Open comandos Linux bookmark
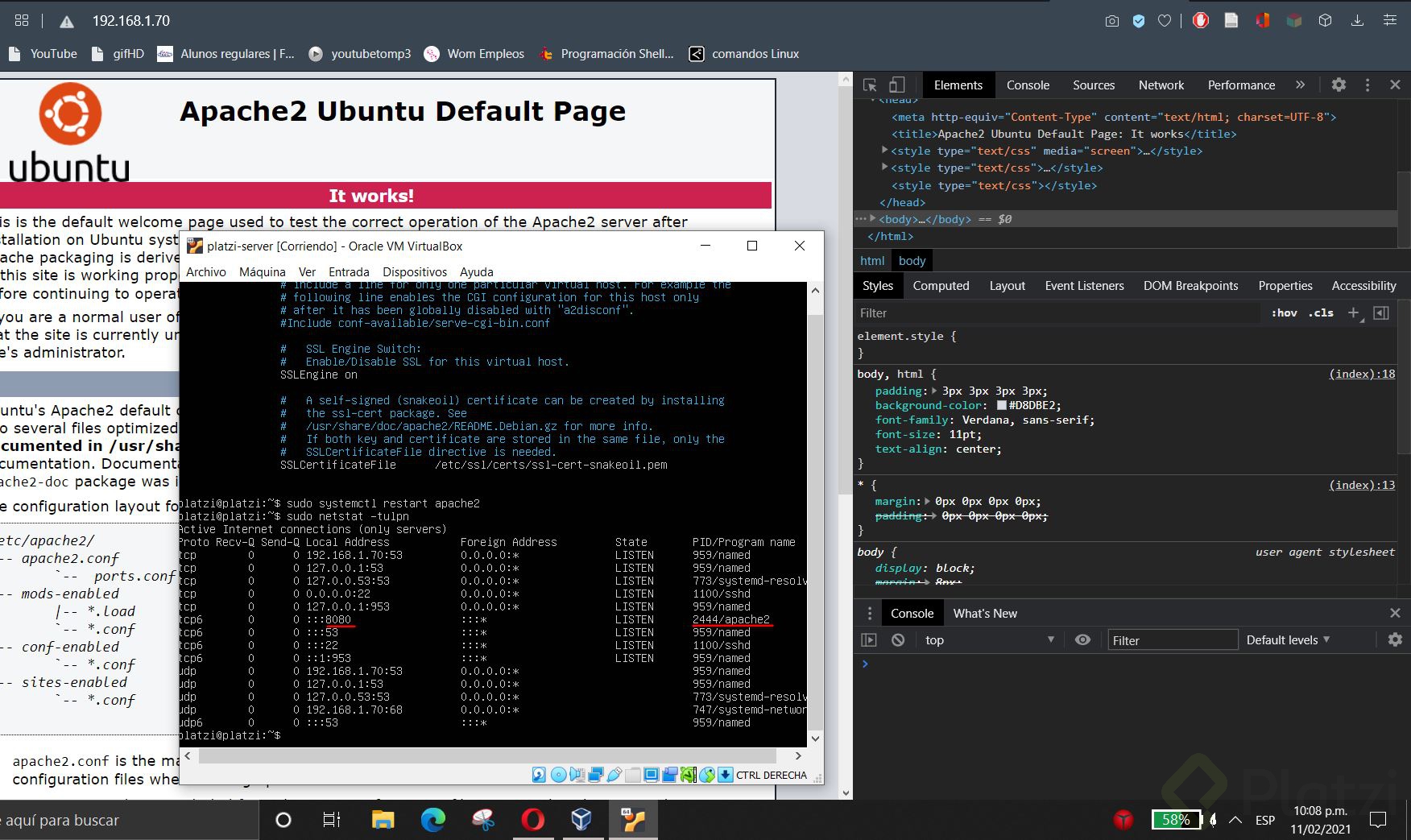Screen dimensions: 1411x840 click(x=744, y=53)
